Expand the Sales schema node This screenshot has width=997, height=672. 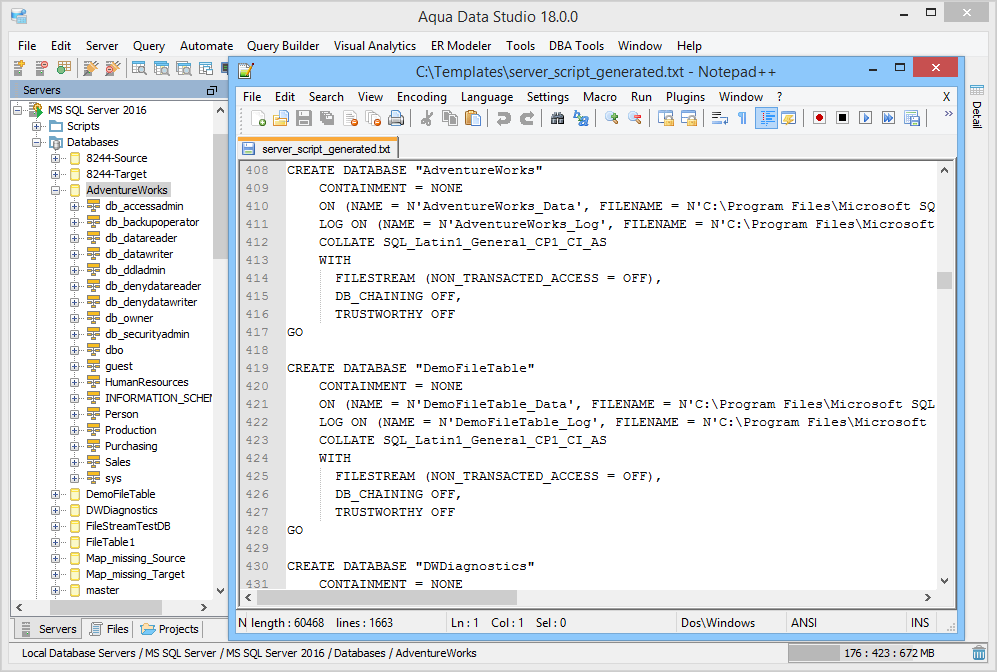[x=74, y=462]
